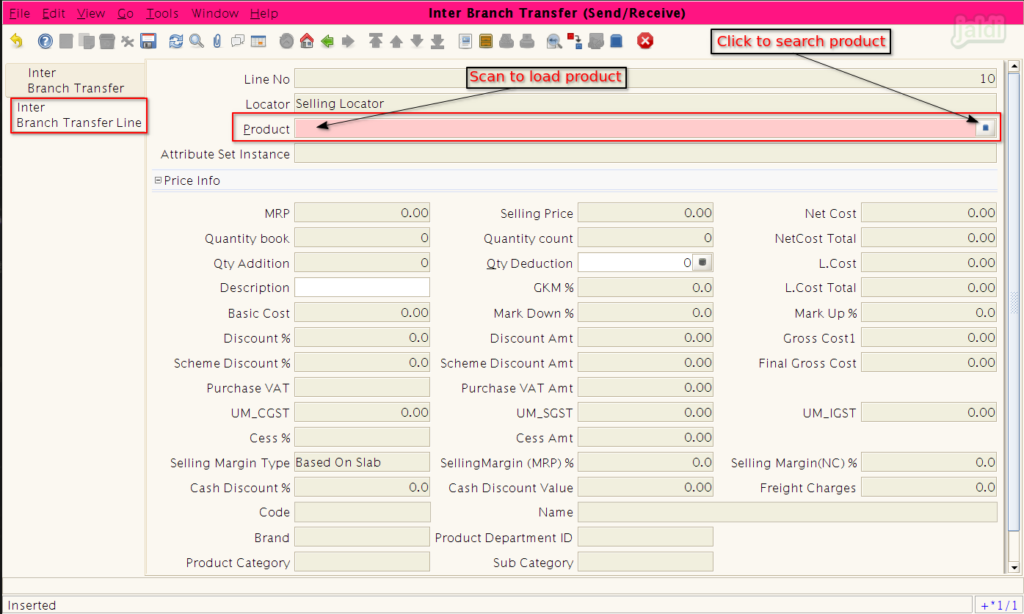Click the grey forward arrow icon

click(x=348, y=41)
